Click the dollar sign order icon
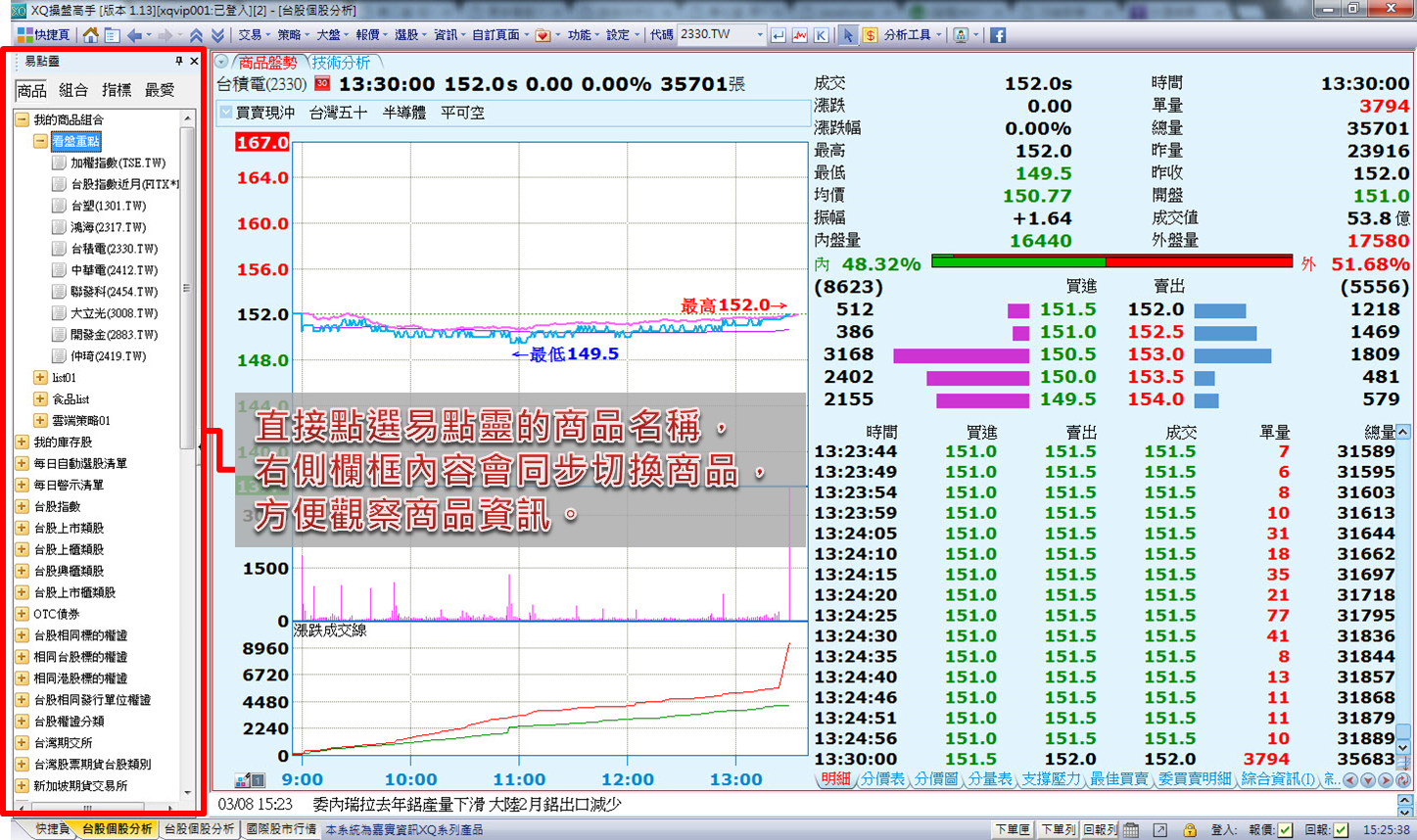Viewport: 1417px width, 840px height. point(870,35)
